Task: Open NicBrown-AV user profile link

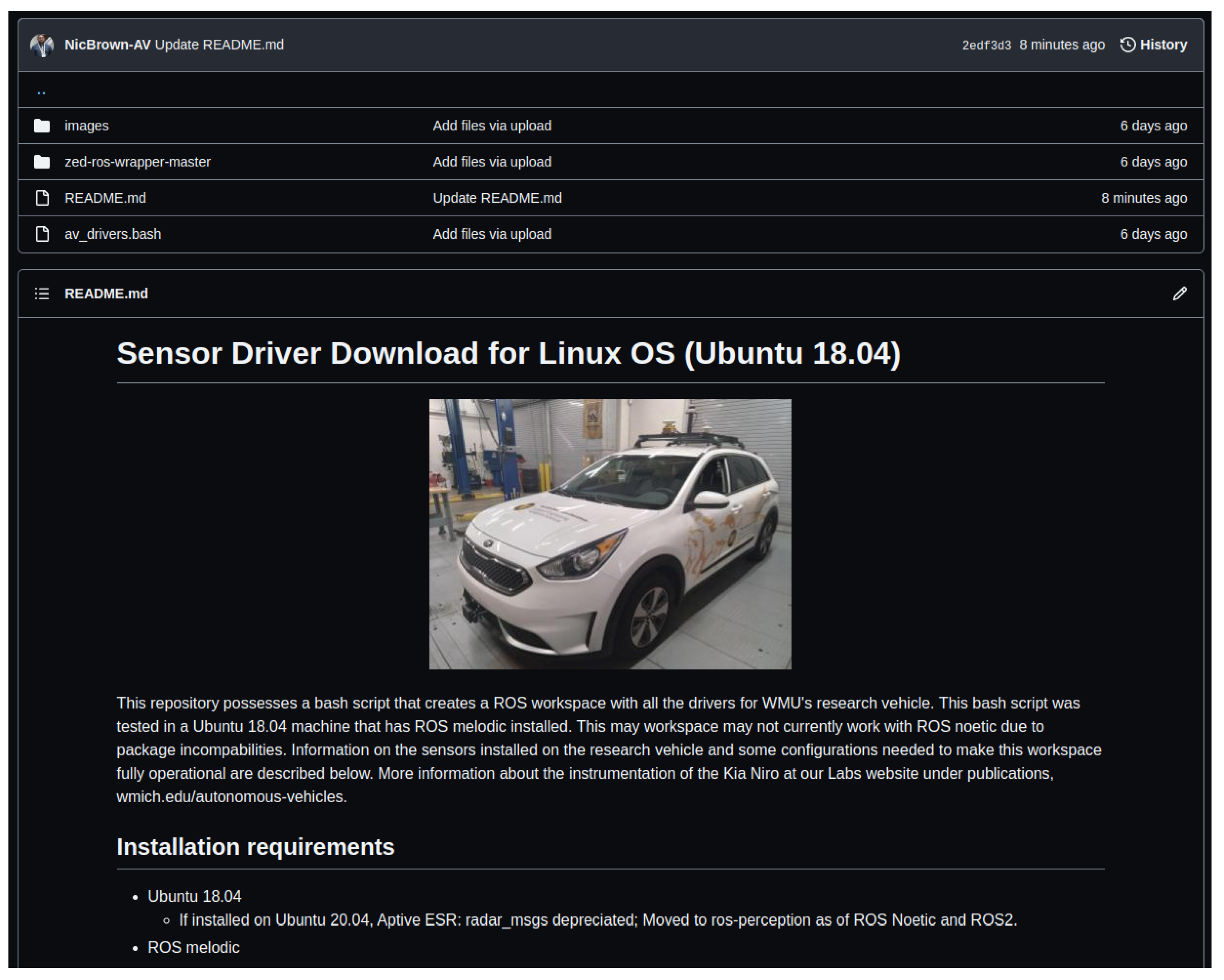Action: point(108,45)
